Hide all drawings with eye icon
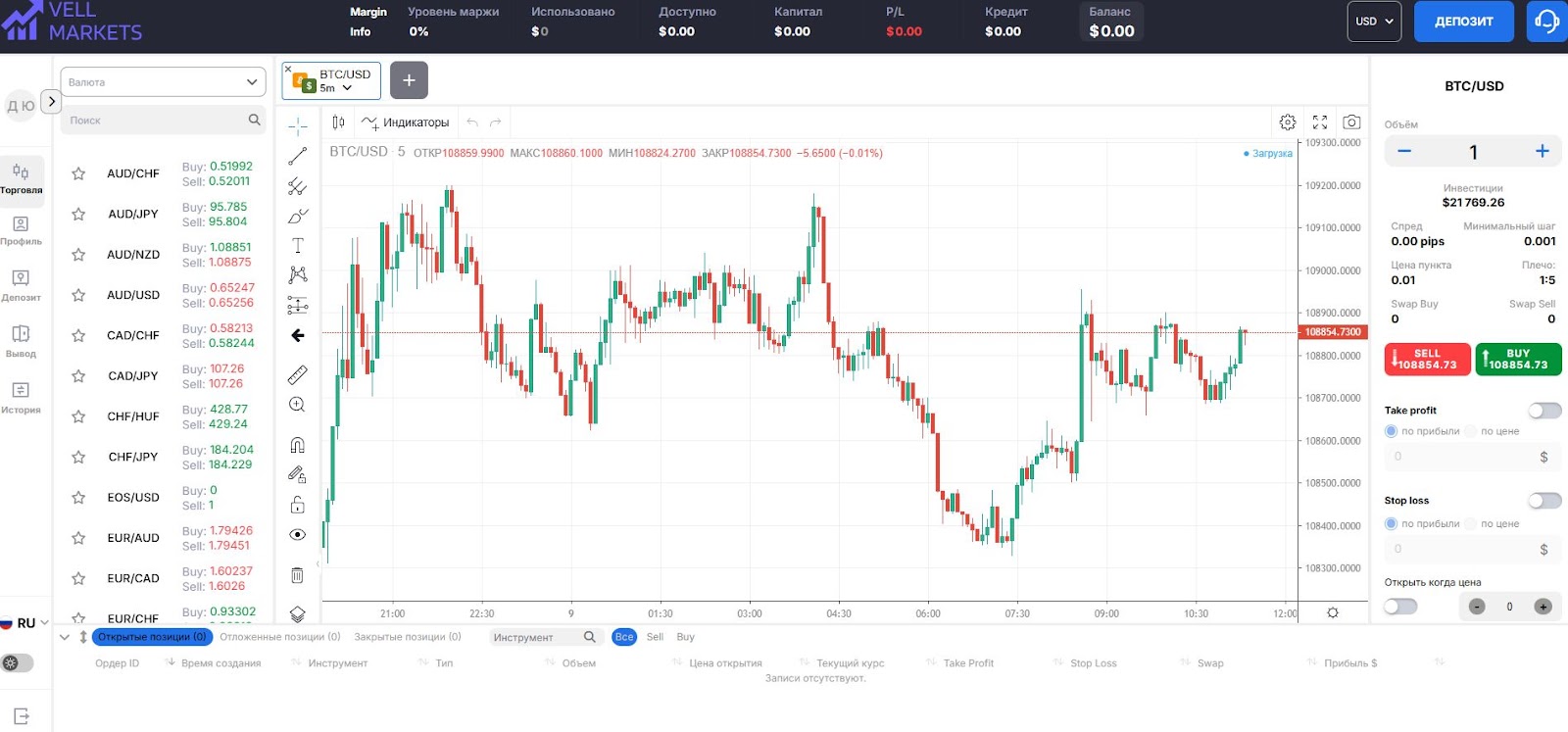 click(x=298, y=535)
